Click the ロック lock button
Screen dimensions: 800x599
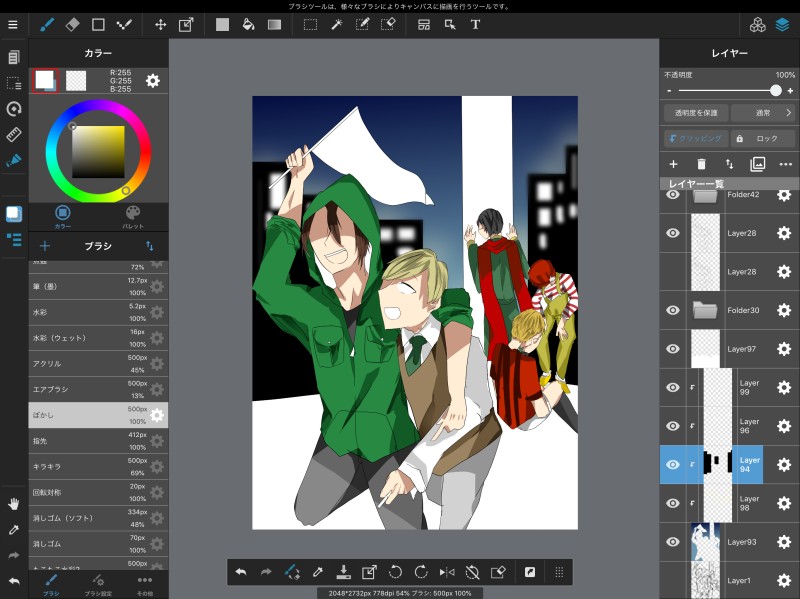click(762, 139)
